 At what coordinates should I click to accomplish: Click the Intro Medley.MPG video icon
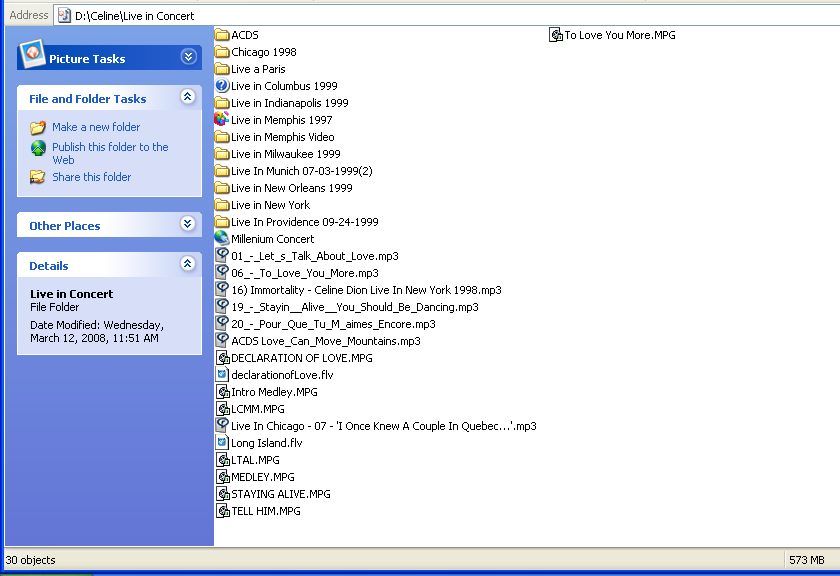(222, 392)
